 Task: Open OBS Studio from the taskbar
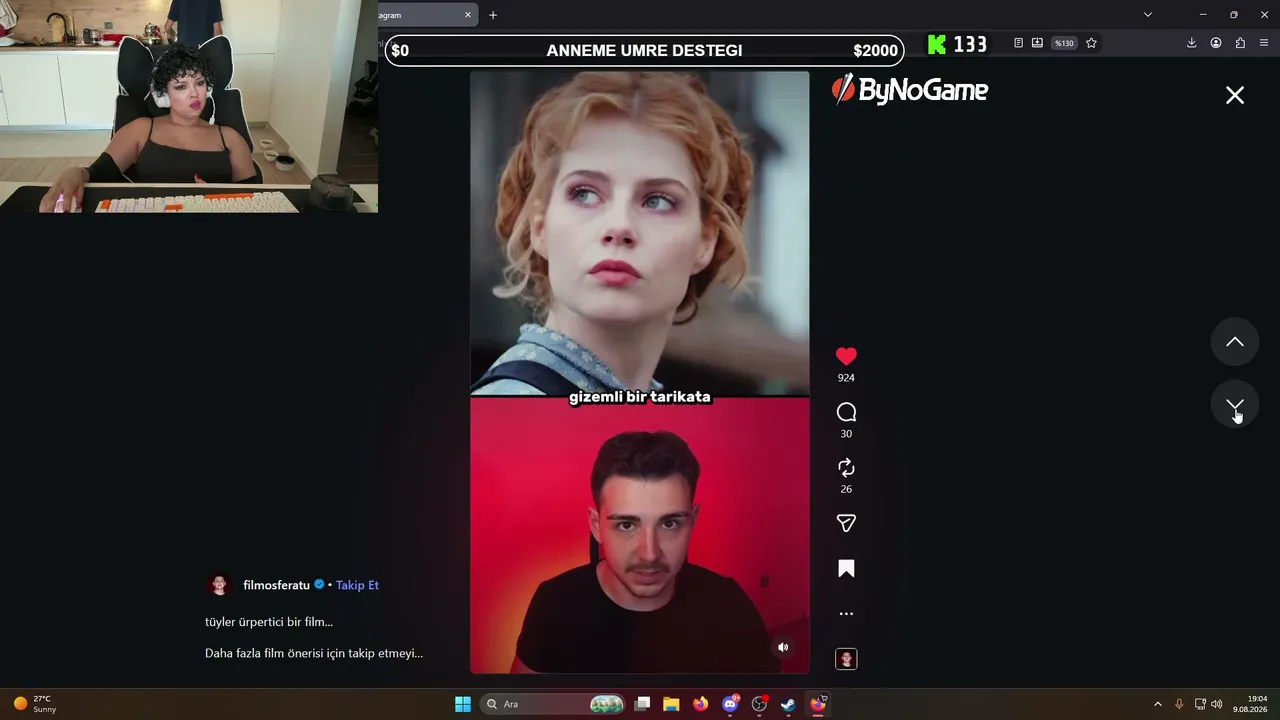pyautogui.click(x=759, y=704)
